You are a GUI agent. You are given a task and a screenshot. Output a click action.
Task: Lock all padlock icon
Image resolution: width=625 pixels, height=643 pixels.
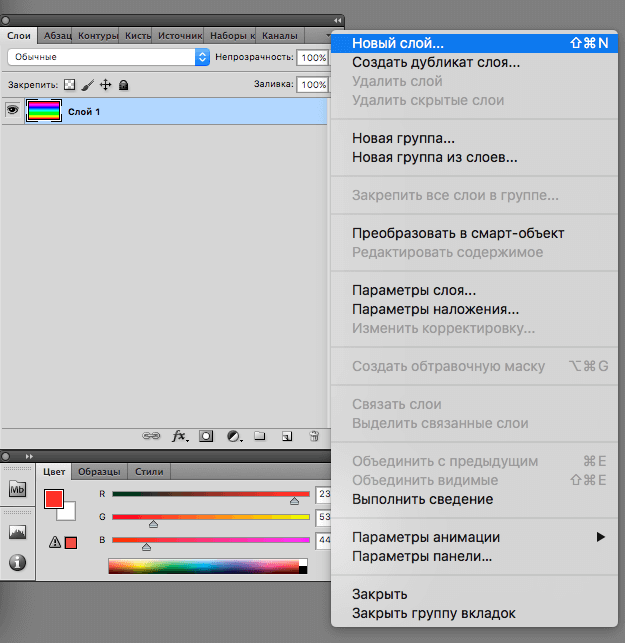123,85
